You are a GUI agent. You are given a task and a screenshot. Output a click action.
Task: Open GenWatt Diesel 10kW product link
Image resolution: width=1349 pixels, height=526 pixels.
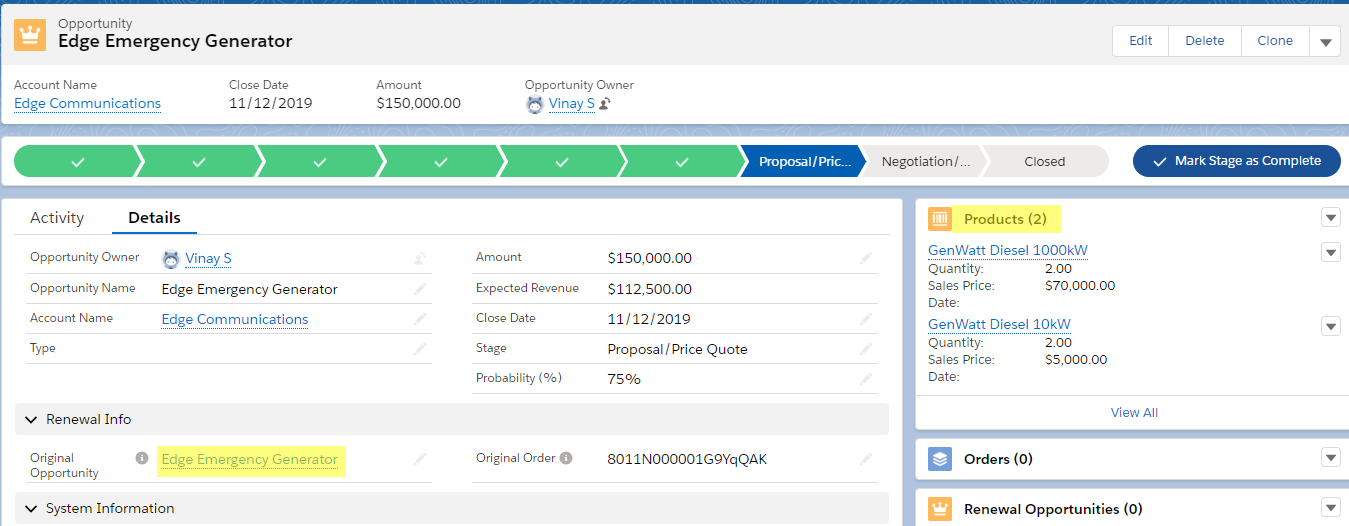click(x=999, y=325)
